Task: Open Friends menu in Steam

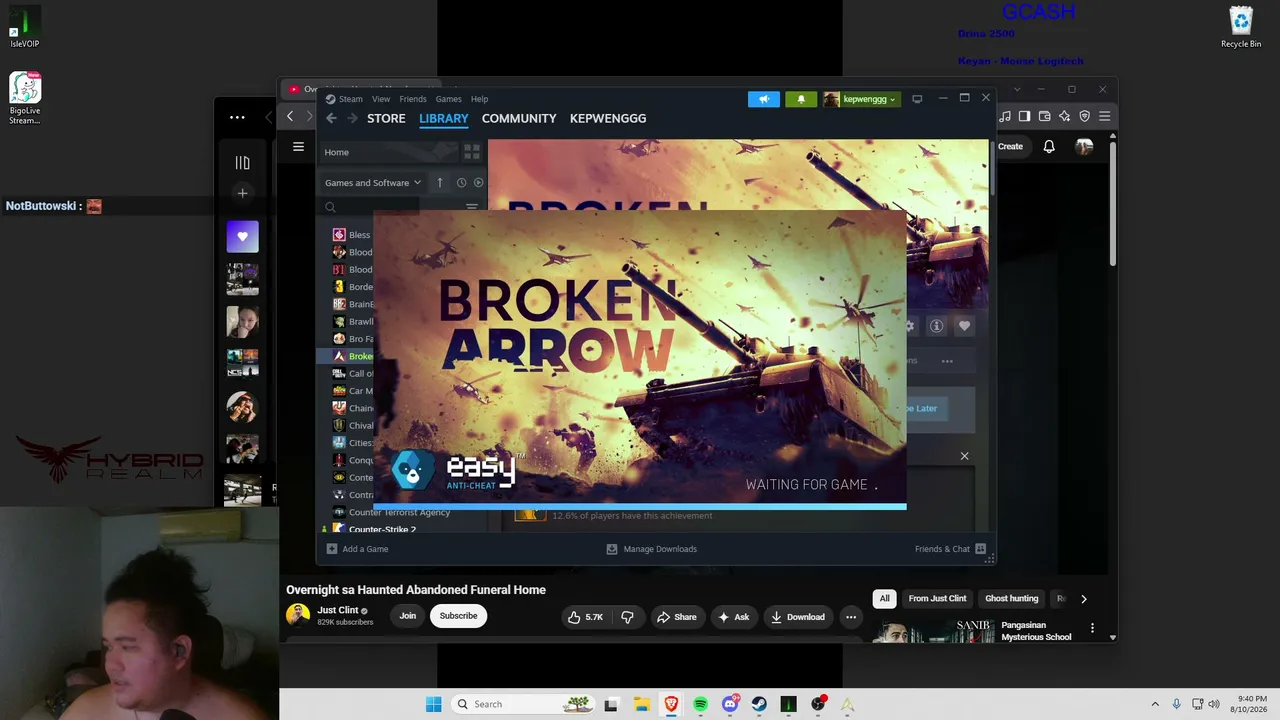Action: (x=413, y=99)
